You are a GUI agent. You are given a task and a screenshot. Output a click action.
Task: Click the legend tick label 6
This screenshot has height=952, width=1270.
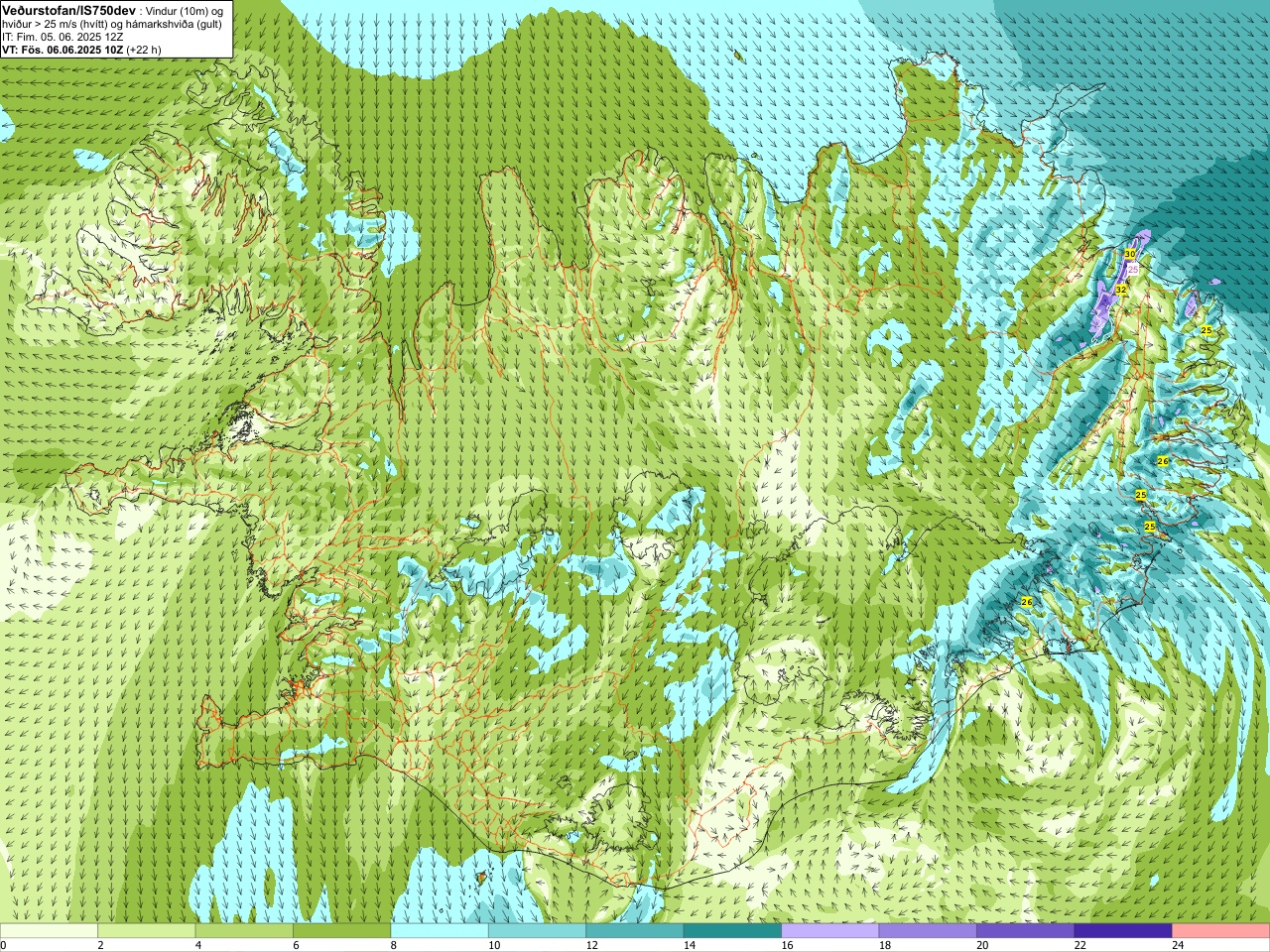(x=296, y=945)
